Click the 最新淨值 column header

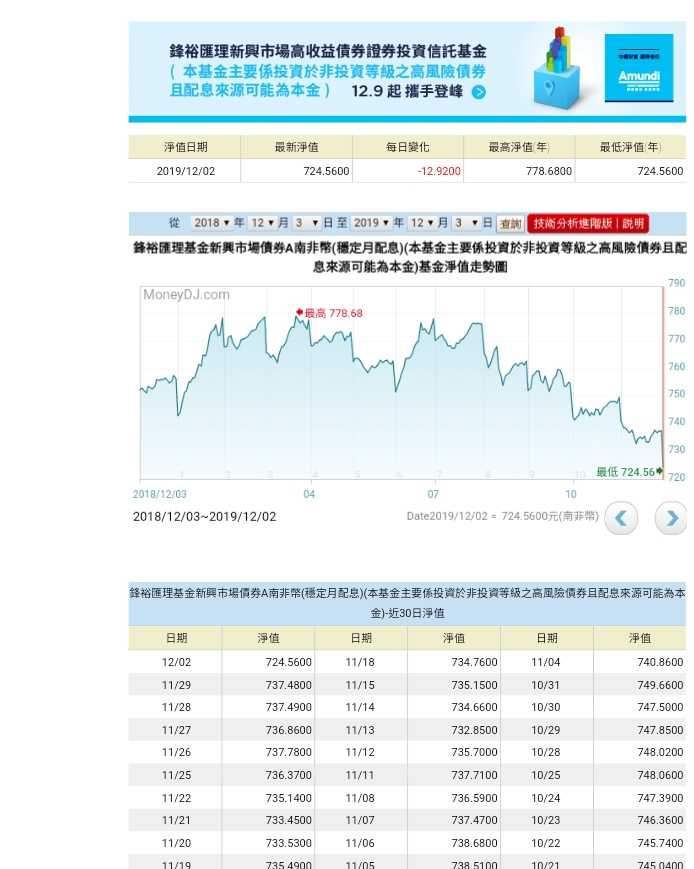pos(297,147)
